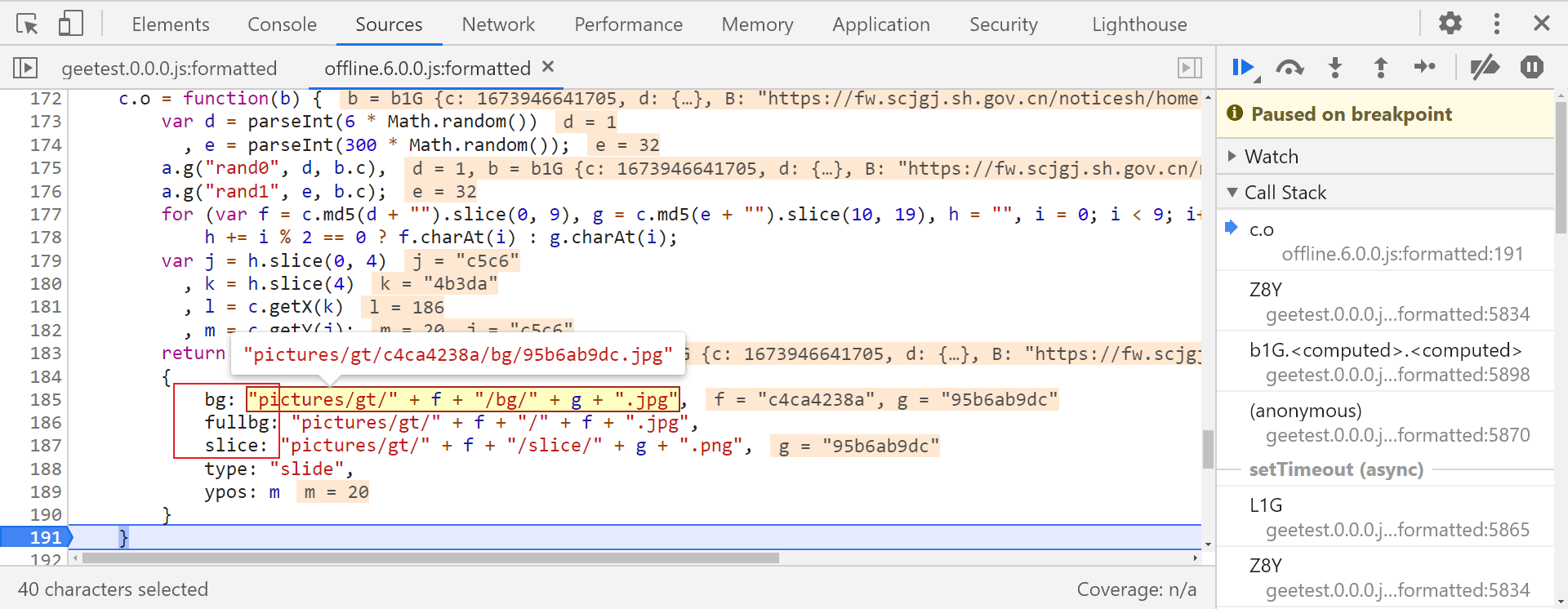
Task: Select the L1G call stack frame
Action: tap(1385, 518)
